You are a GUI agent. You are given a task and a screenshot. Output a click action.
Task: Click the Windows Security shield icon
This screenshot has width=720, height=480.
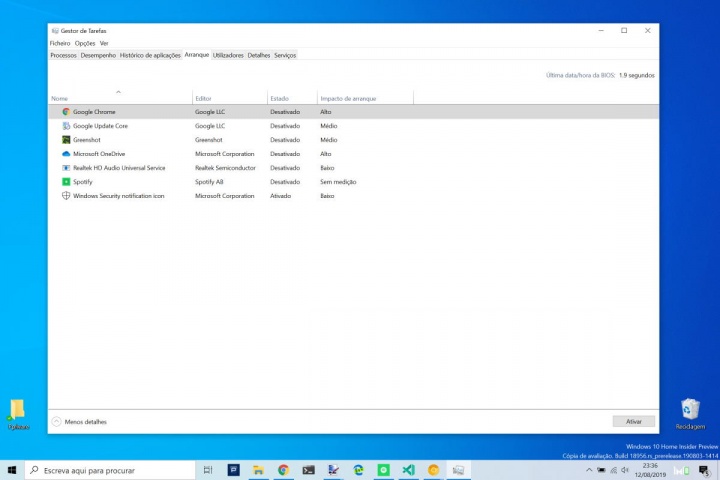tap(66, 196)
